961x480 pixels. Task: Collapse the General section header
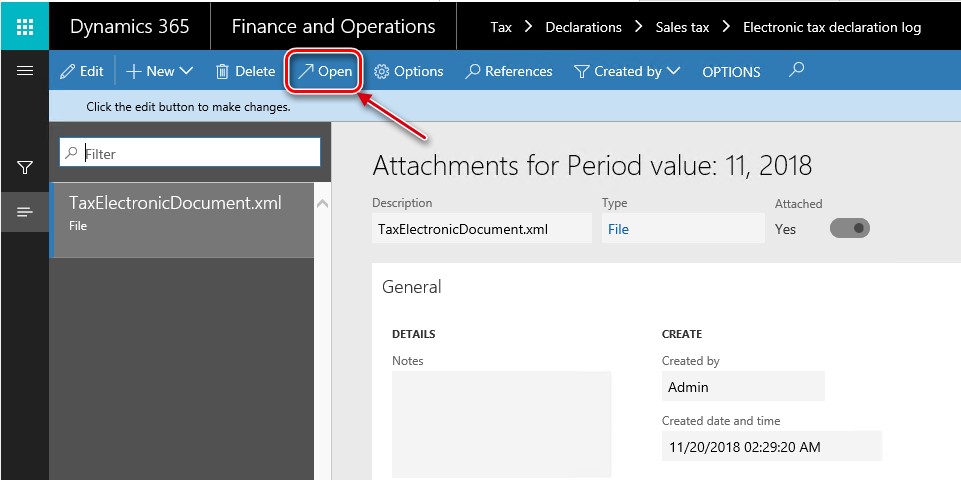411,287
